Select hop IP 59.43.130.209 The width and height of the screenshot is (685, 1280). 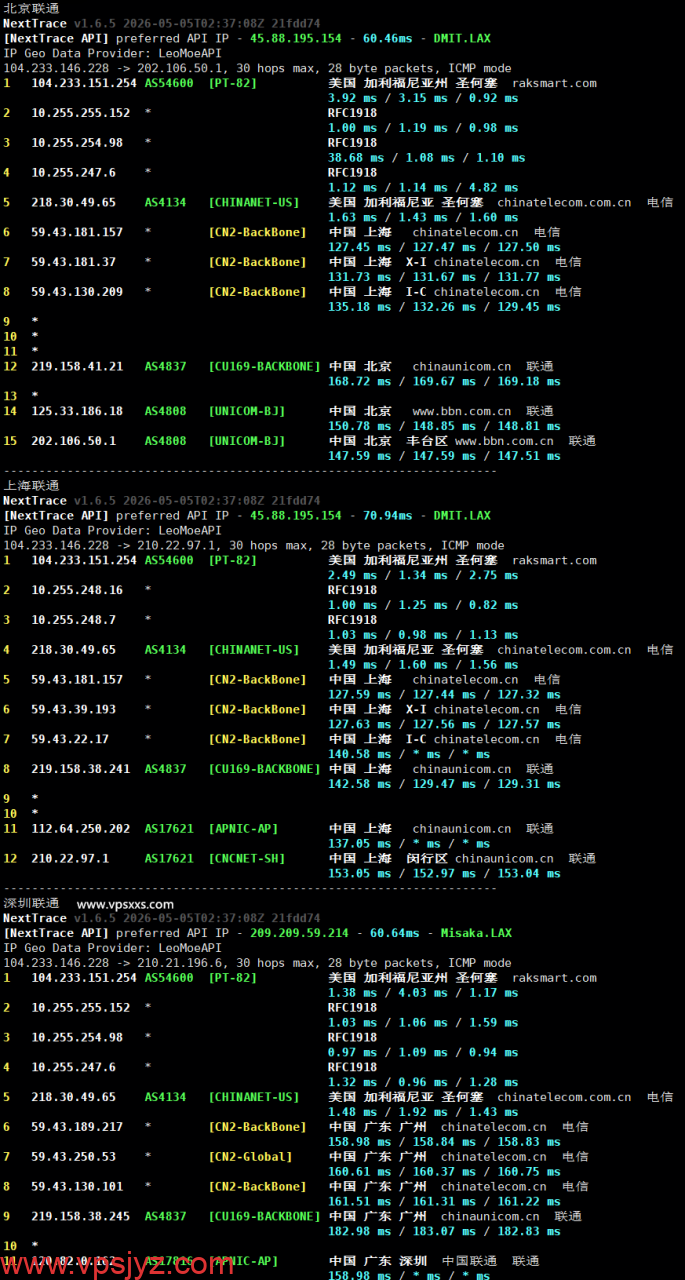[x=77, y=292]
